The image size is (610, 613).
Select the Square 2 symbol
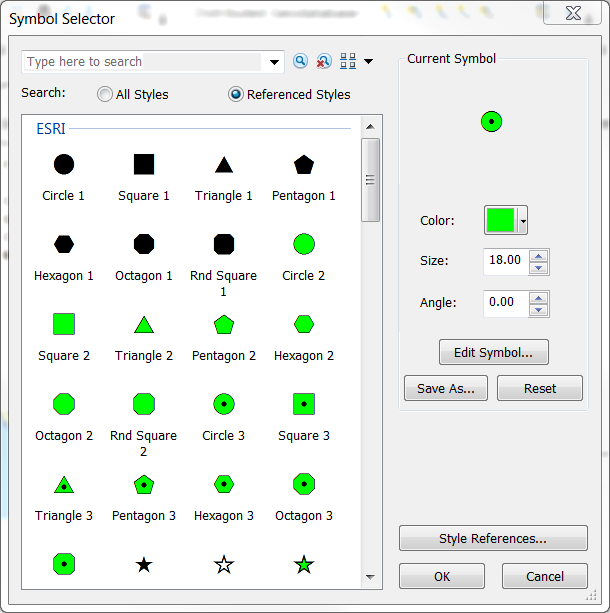point(64,324)
